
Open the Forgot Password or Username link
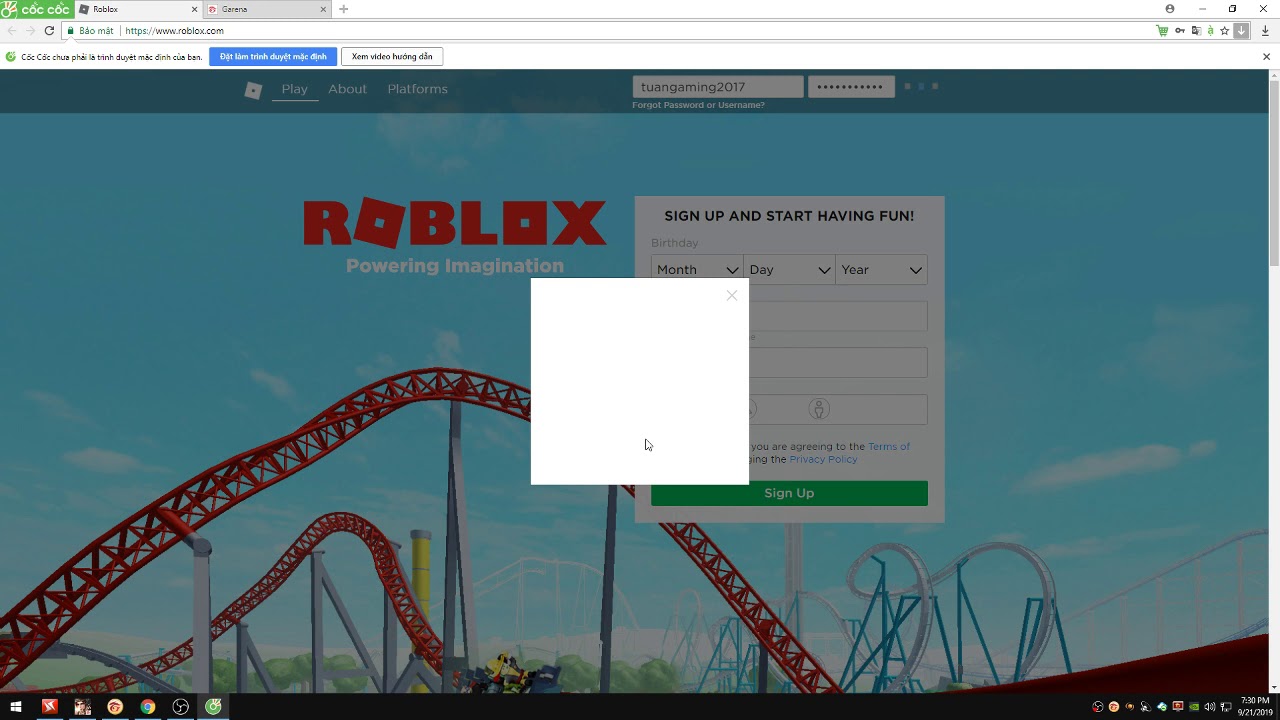point(698,105)
